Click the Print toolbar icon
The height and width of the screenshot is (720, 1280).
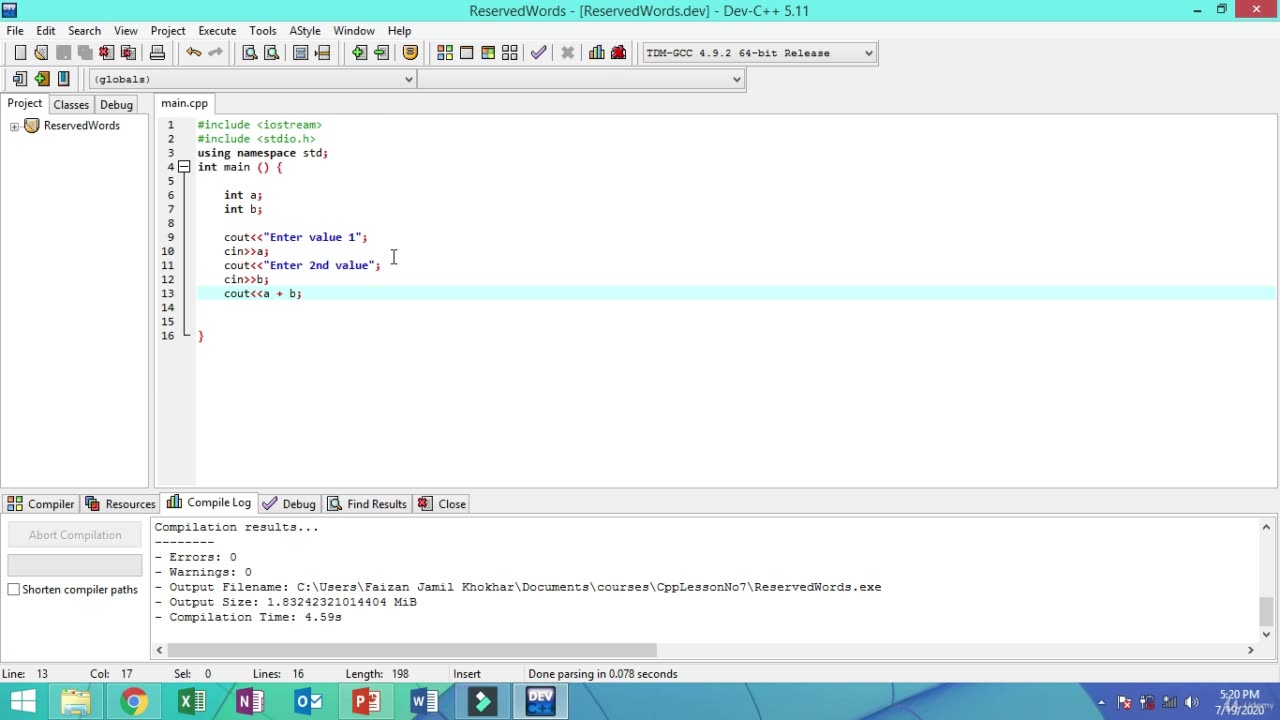point(157,53)
